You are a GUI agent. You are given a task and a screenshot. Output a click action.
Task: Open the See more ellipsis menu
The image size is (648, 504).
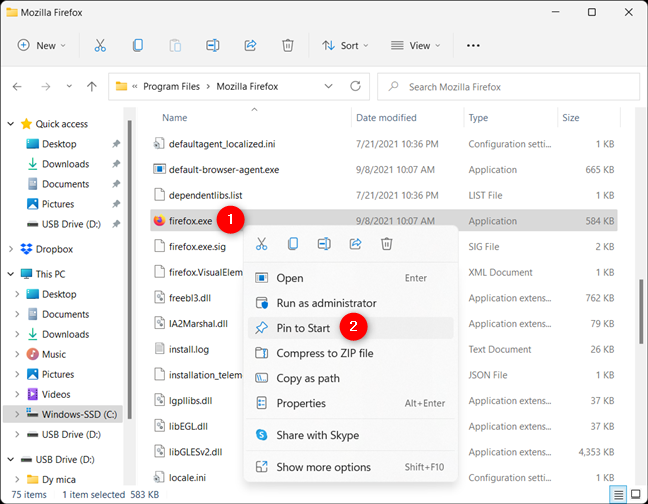click(x=473, y=45)
